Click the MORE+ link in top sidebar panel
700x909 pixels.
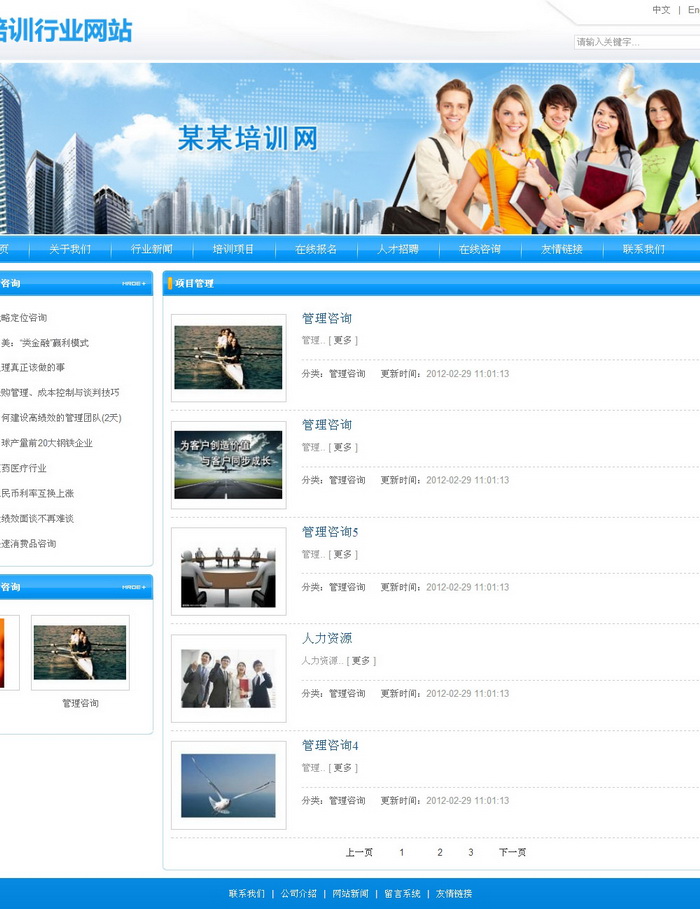(134, 283)
